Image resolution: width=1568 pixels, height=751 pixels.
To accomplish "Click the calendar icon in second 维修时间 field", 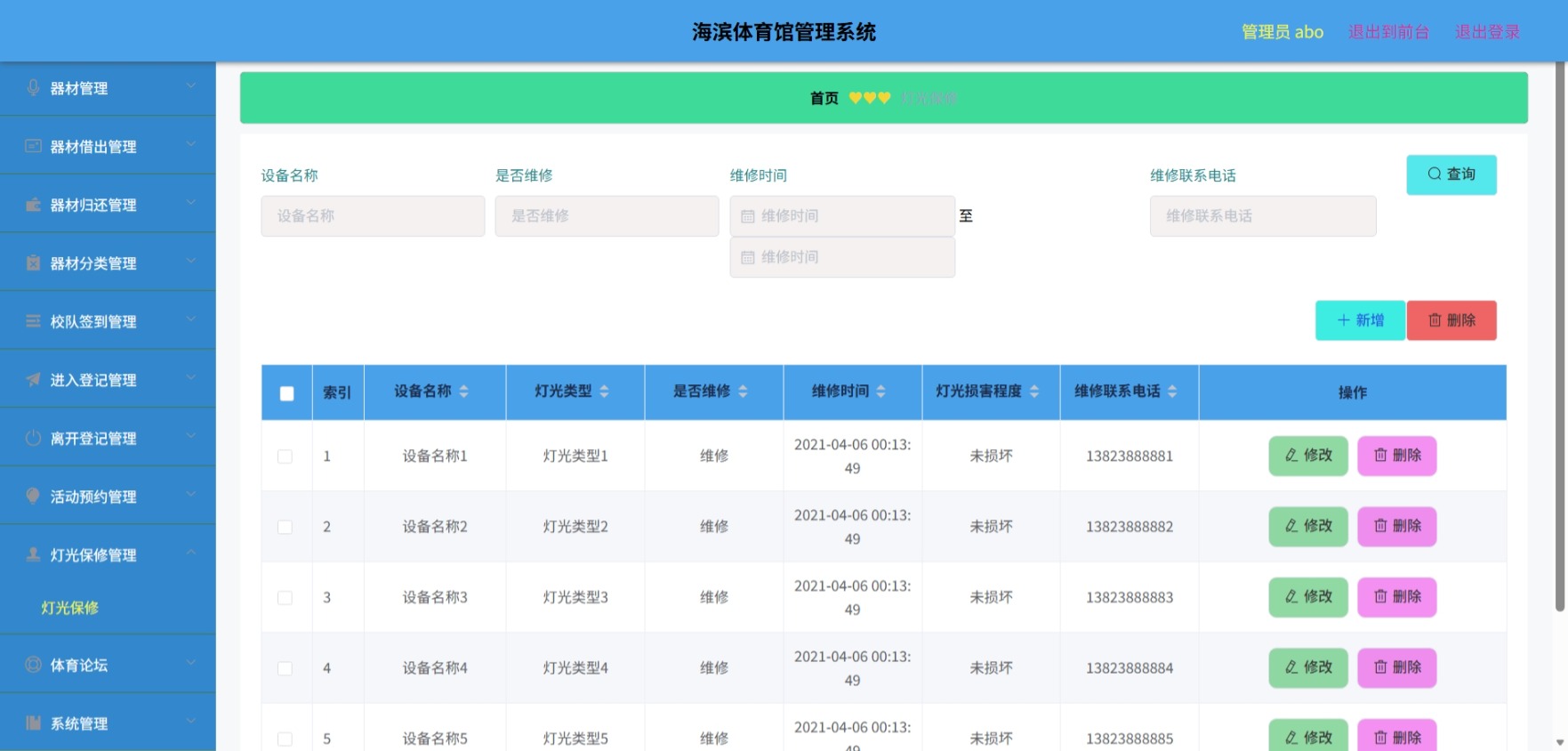I will click(x=748, y=257).
